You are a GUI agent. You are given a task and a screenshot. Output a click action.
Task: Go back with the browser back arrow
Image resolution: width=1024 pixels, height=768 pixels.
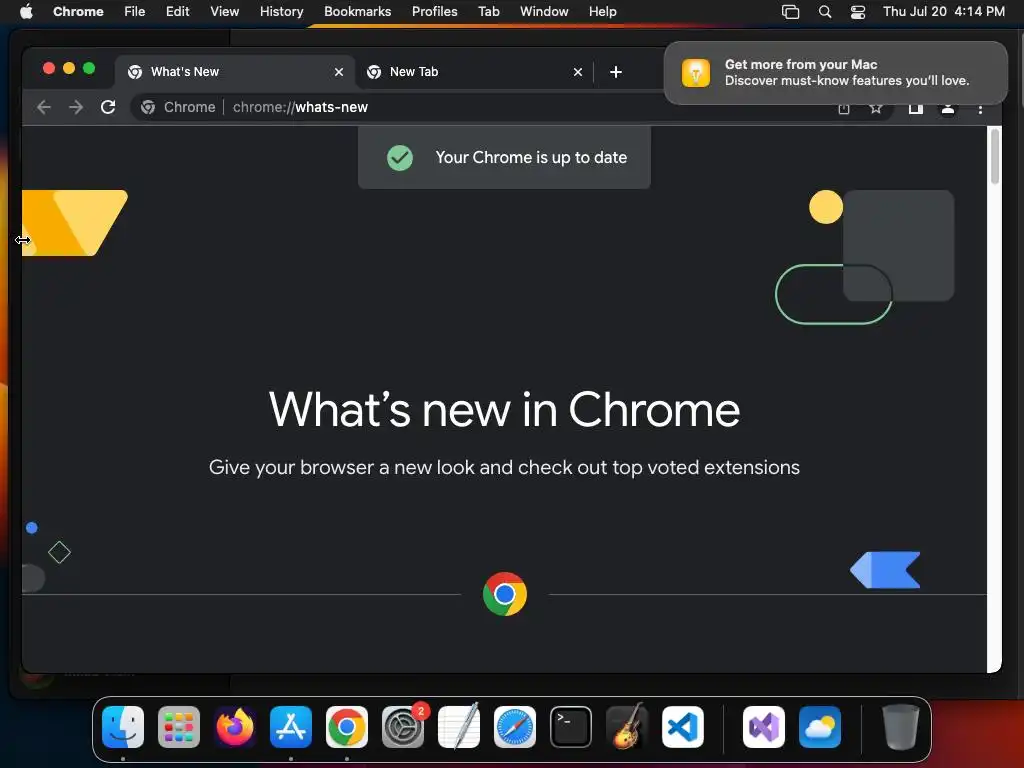(x=44, y=107)
